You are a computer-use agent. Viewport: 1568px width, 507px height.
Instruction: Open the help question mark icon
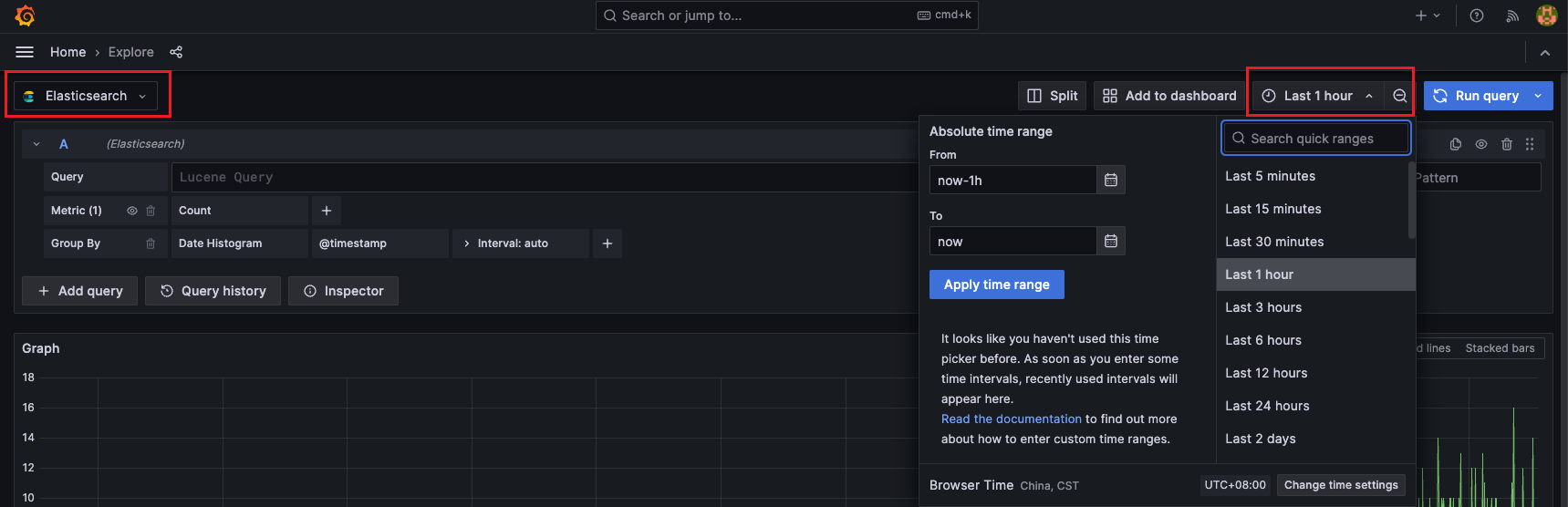click(1477, 16)
